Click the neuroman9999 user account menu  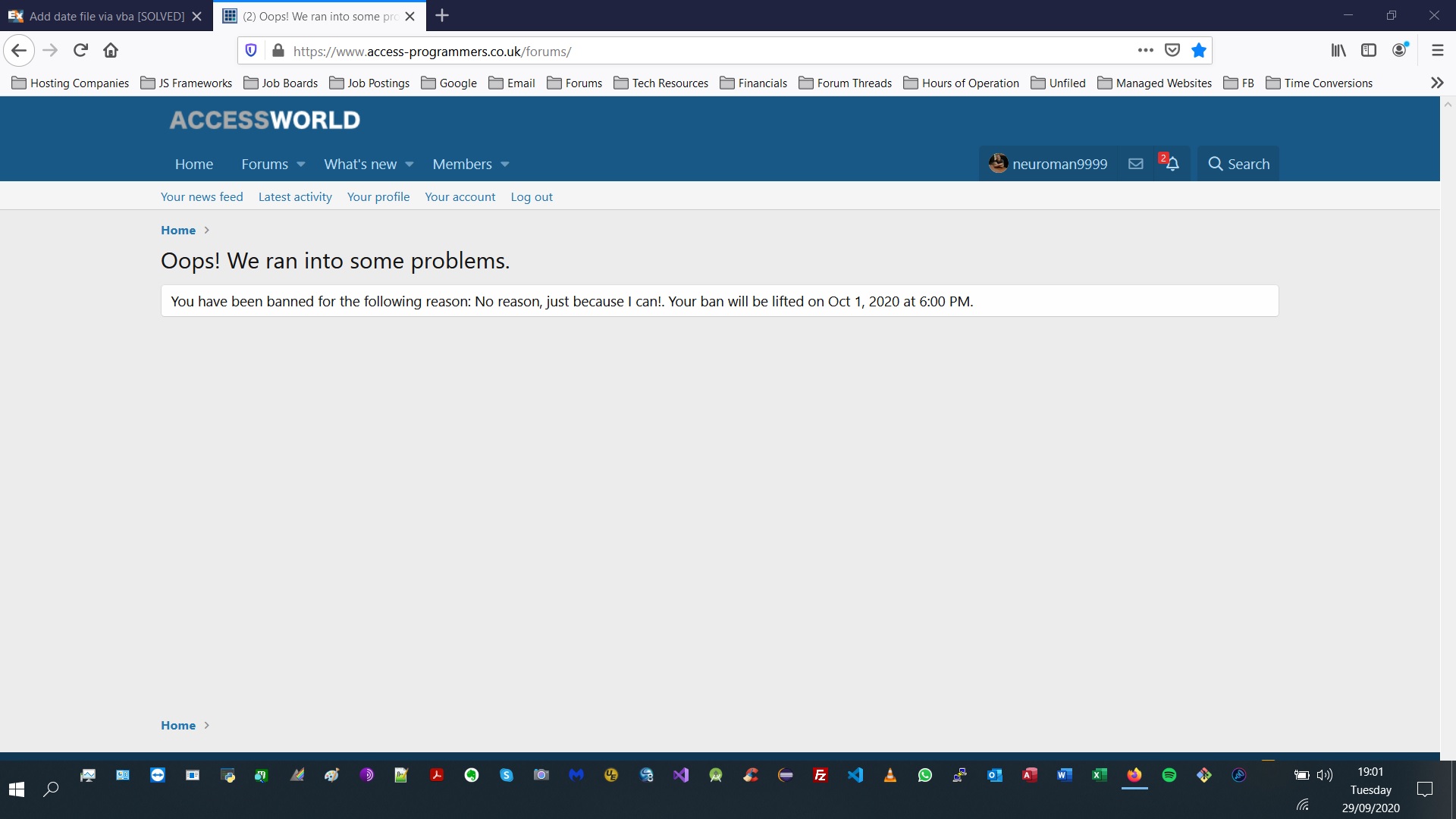(1048, 164)
